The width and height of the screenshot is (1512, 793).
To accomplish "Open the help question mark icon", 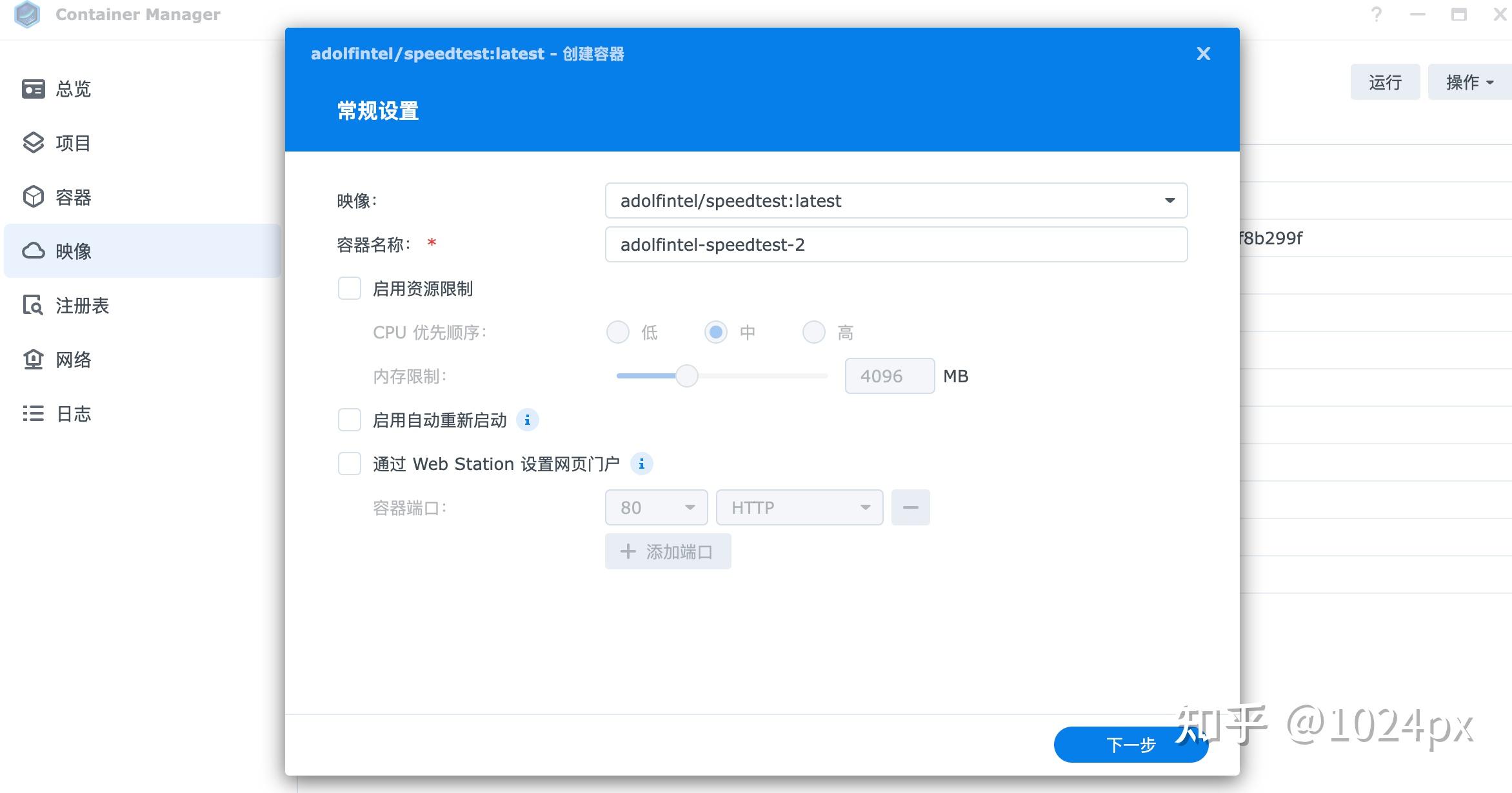I will coord(1377,14).
